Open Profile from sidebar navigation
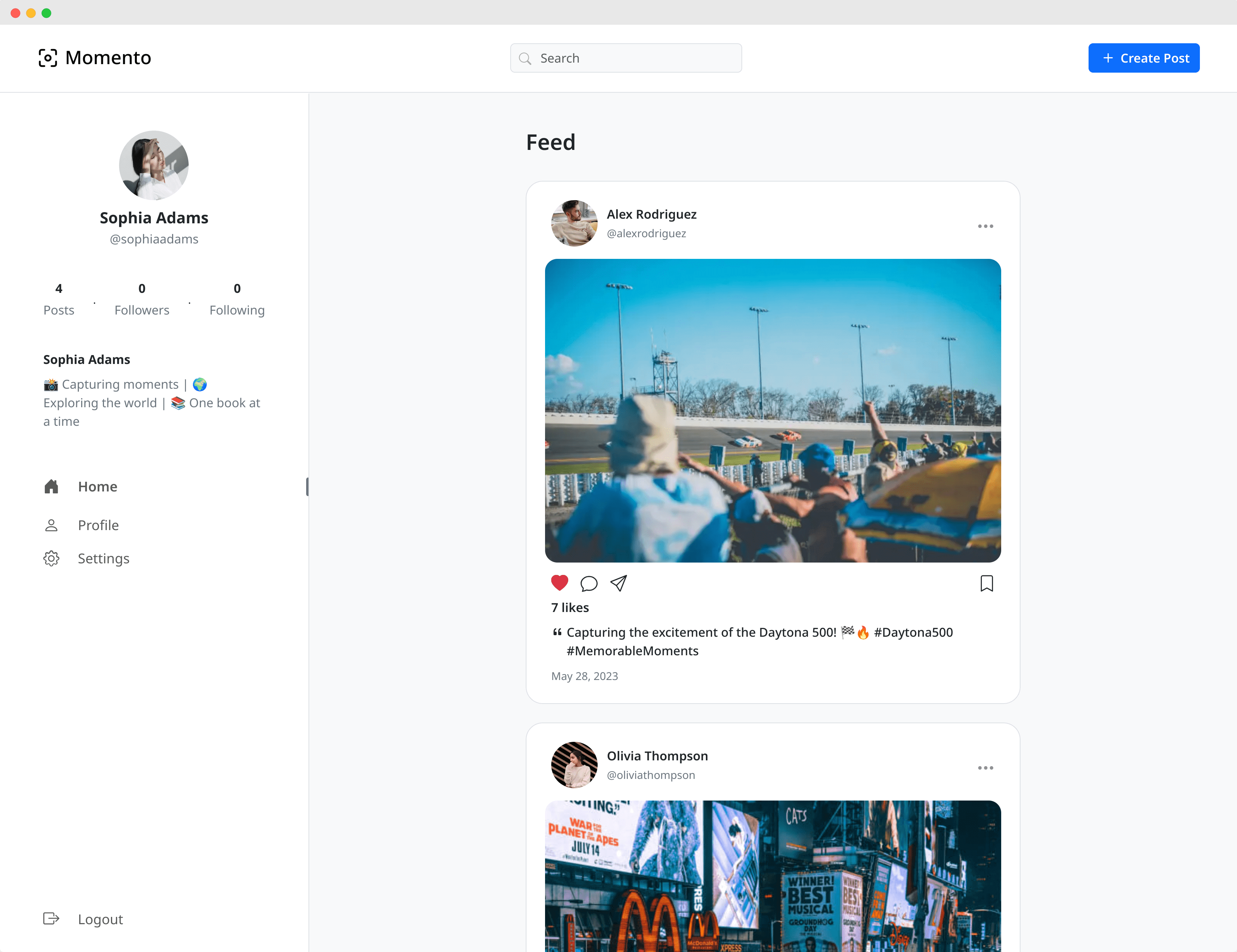The height and width of the screenshot is (952, 1237). click(x=98, y=525)
